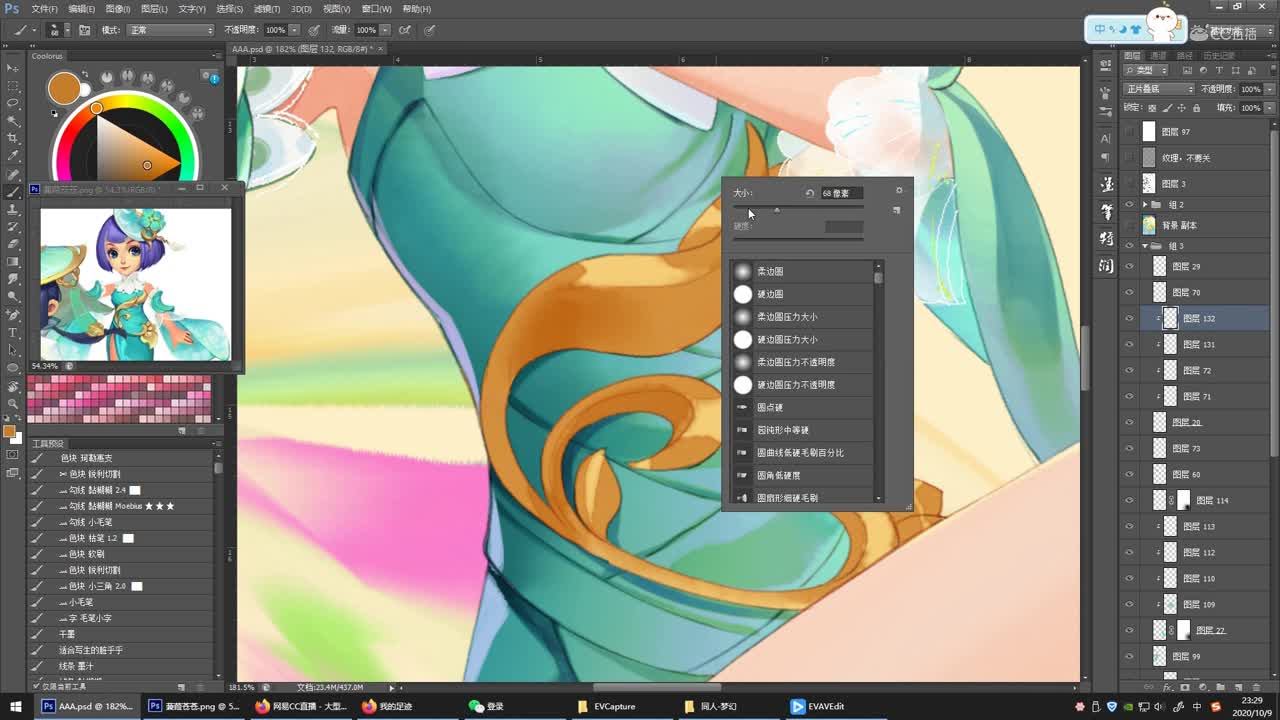The width and height of the screenshot is (1280, 720).
Task: Swap colors in the Coolorus panel
Action: pyautogui.click(x=85, y=75)
